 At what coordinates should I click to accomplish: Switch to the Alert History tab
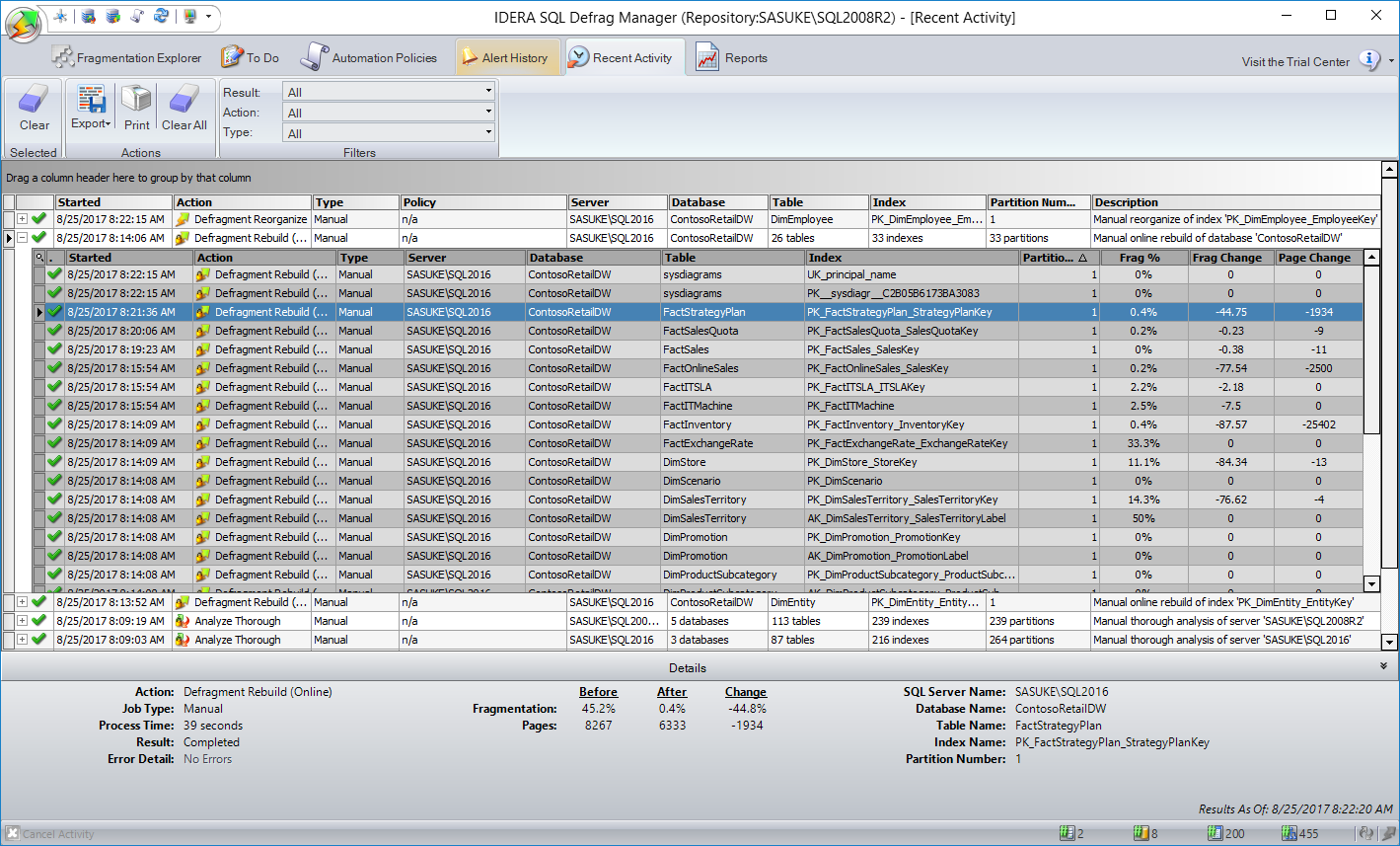(508, 58)
